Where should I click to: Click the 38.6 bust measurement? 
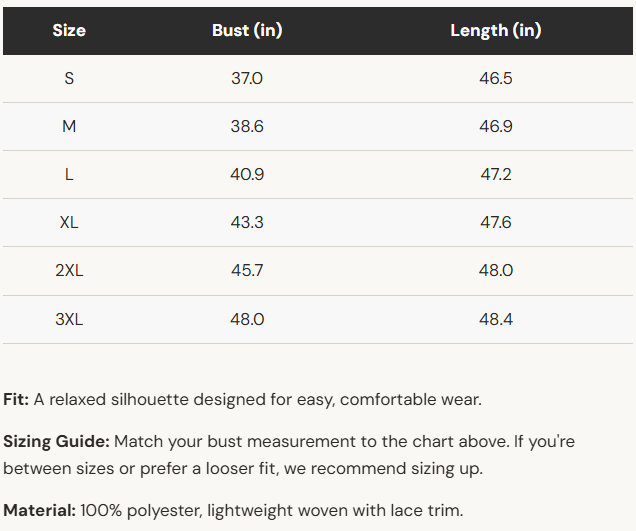247,126
